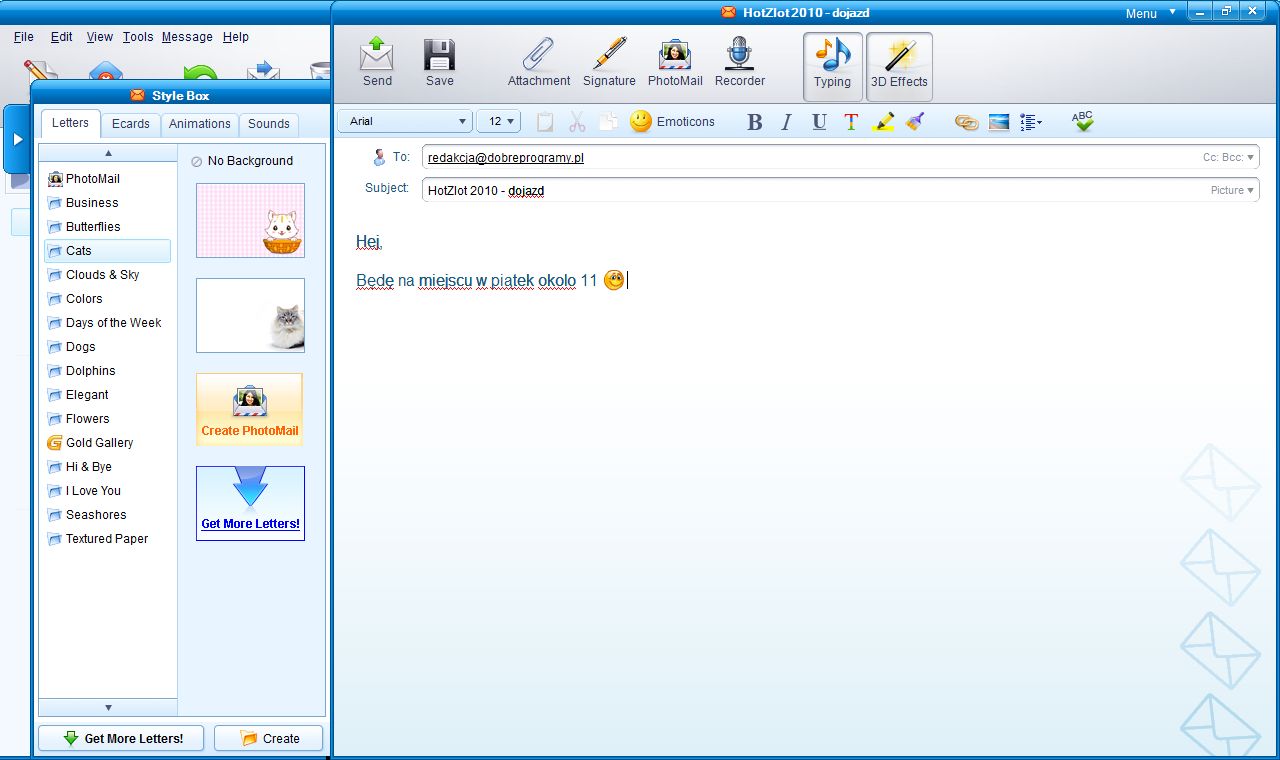Open PhotoMail tool
The image size is (1280, 760).
675,62
